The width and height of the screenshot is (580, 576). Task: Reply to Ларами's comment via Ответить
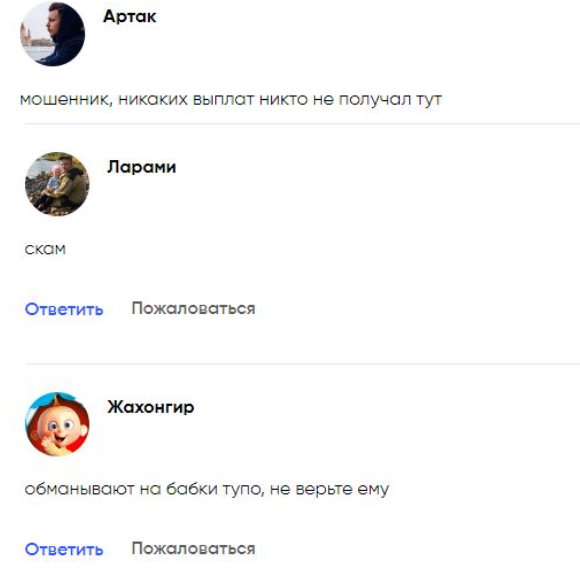click(x=64, y=309)
